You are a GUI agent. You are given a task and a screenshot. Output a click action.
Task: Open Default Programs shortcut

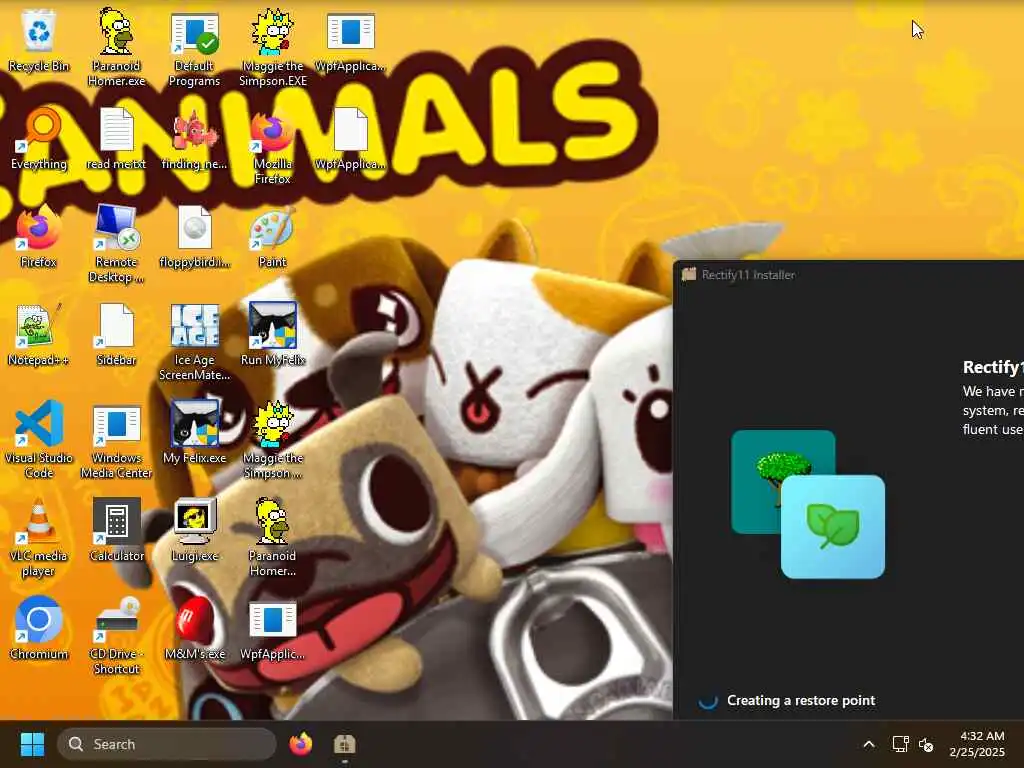tap(195, 49)
